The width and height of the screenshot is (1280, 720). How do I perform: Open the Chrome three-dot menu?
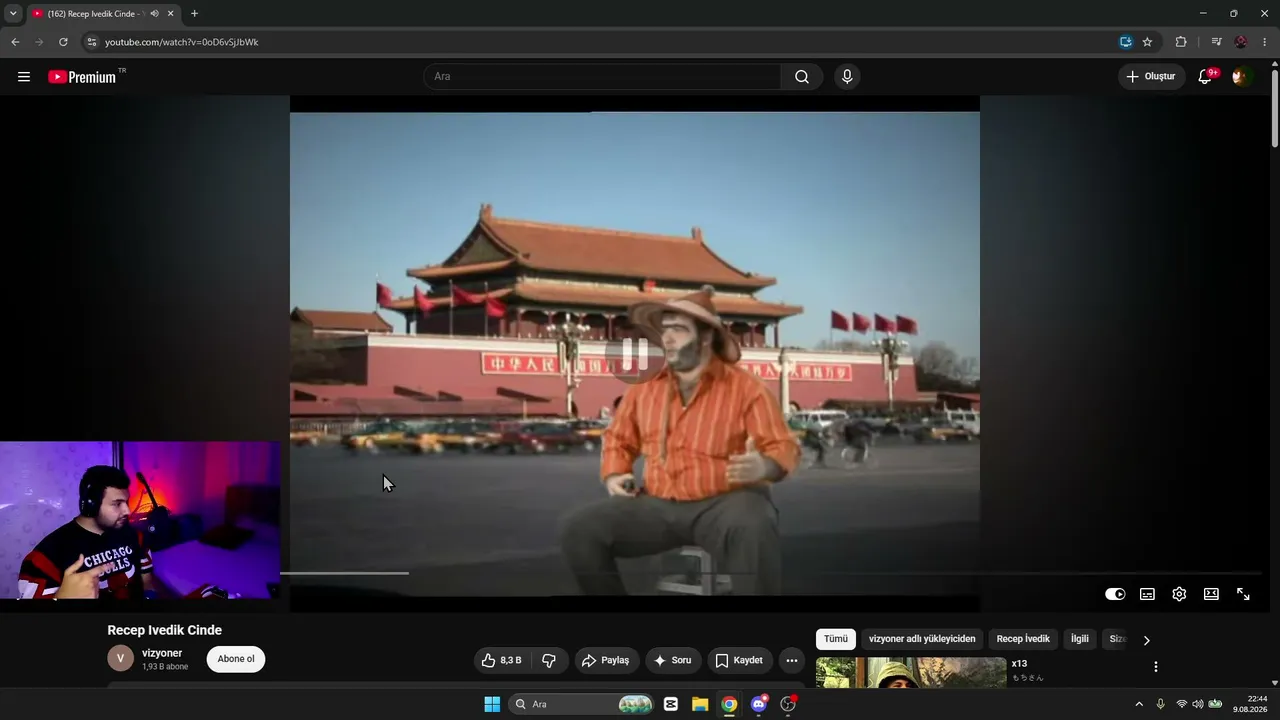1265,42
